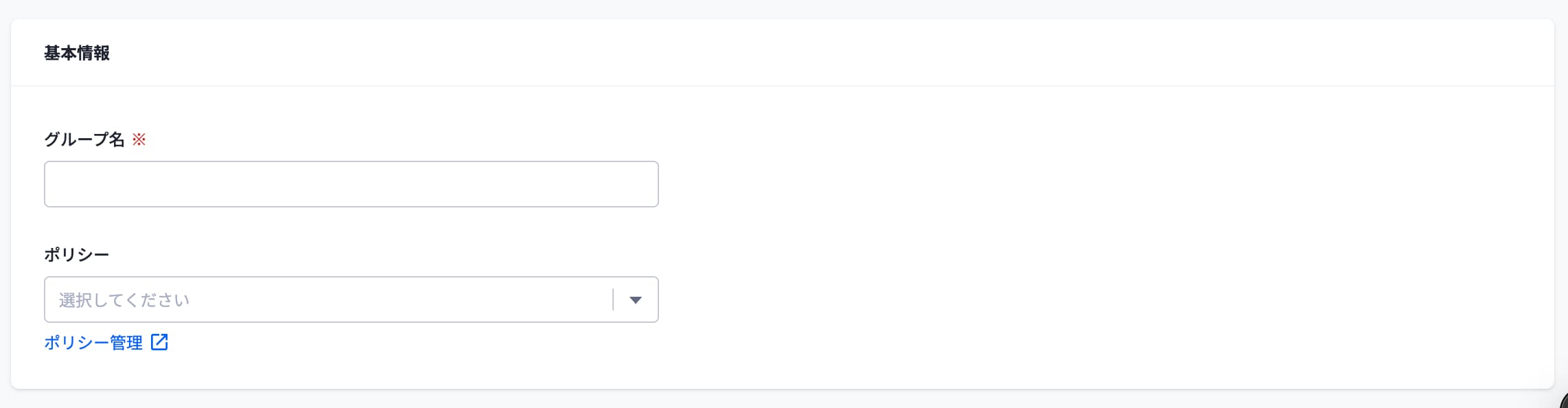Click the 基本情報 section heading
Image resolution: width=1568 pixels, height=408 pixels.
(x=77, y=53)
